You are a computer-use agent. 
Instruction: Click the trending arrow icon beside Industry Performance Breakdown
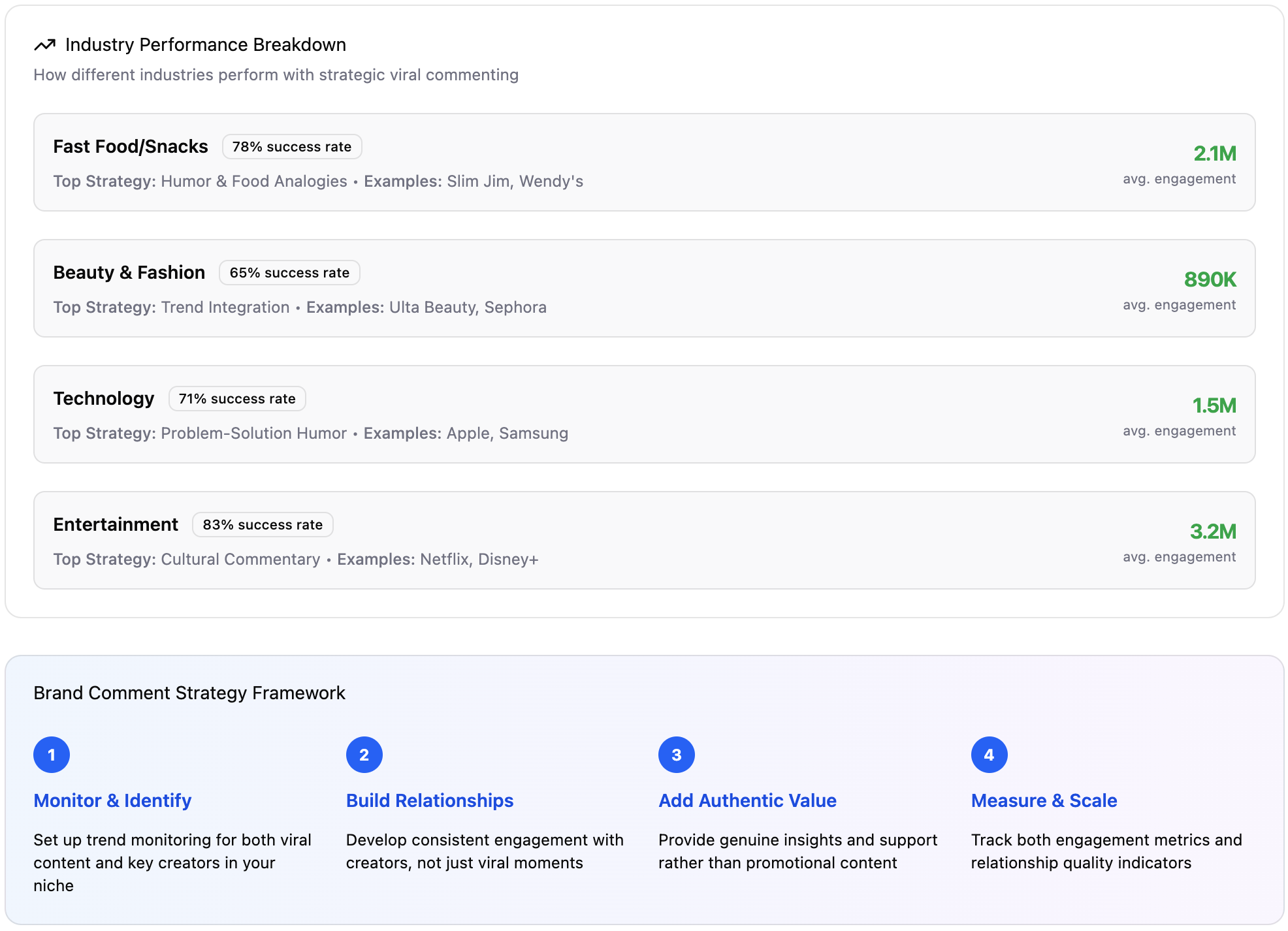pos(44,45)
